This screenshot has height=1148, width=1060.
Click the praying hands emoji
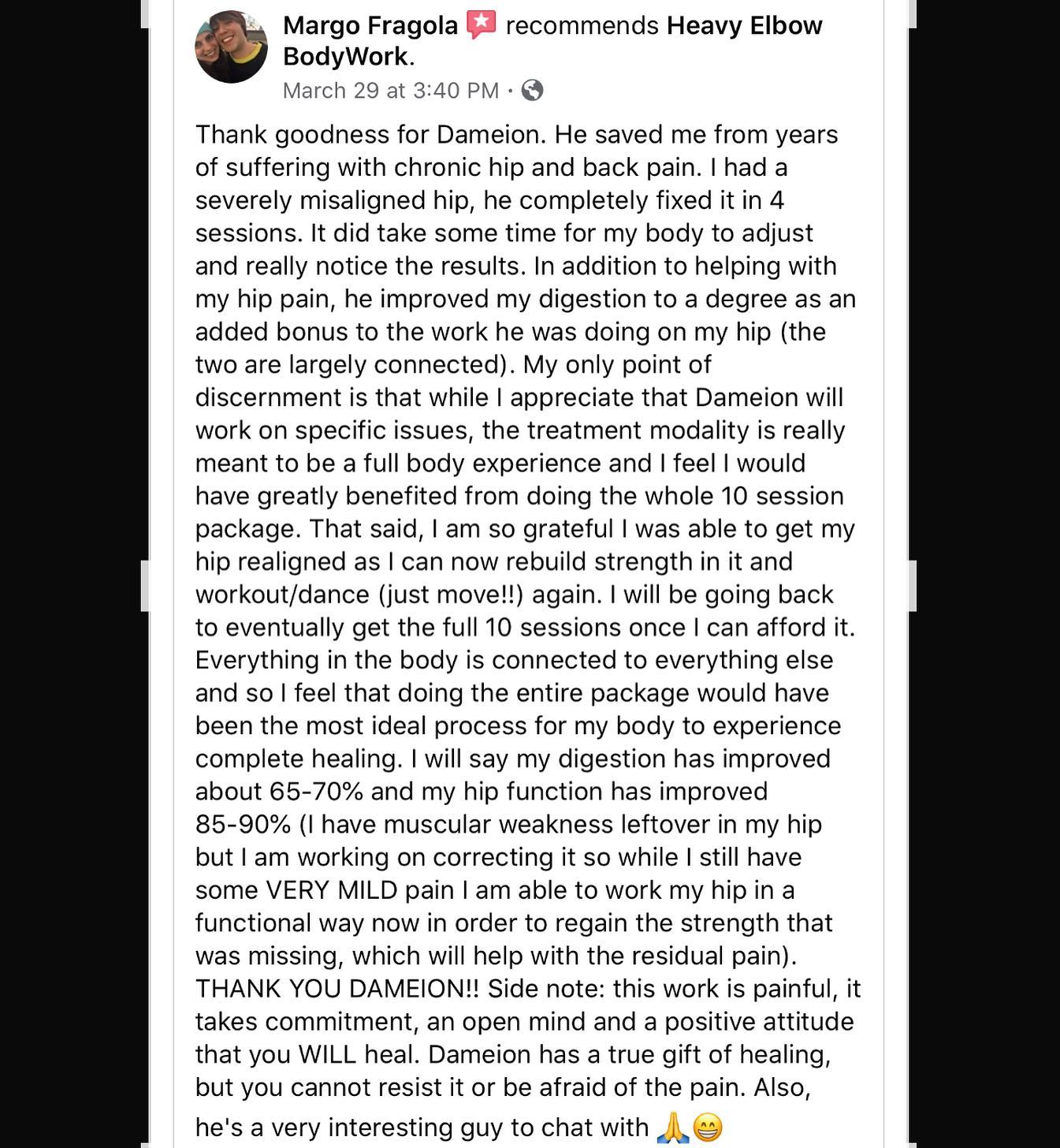pyautogui.click(x=672, y=1127)
